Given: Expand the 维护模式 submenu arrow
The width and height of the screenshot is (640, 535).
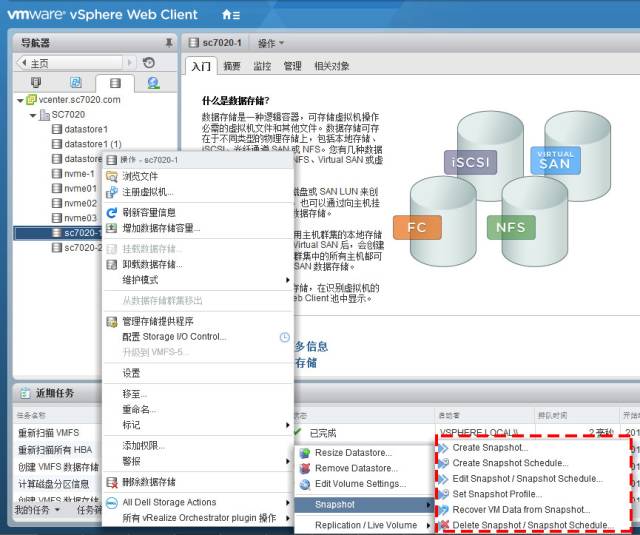Looking at the screenshot, I should [x=287, y=280].
